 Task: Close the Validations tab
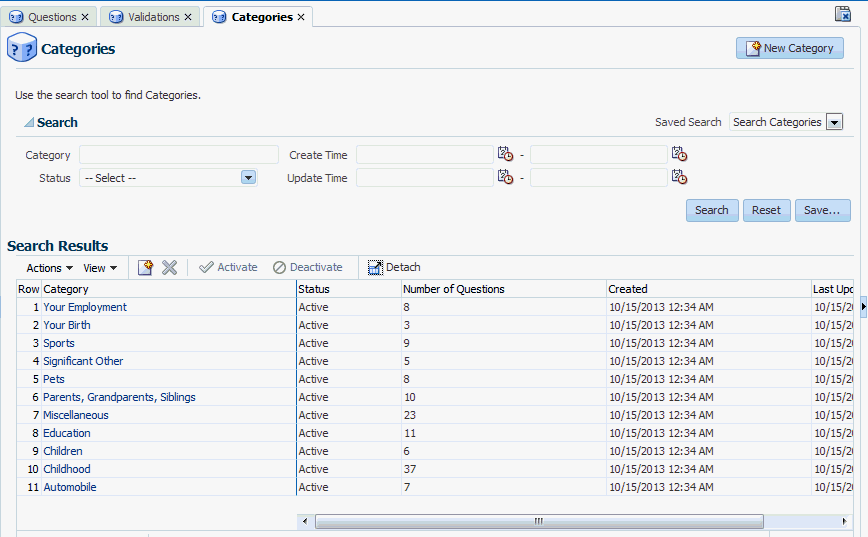pyautogui.click(x=188, y=17)
